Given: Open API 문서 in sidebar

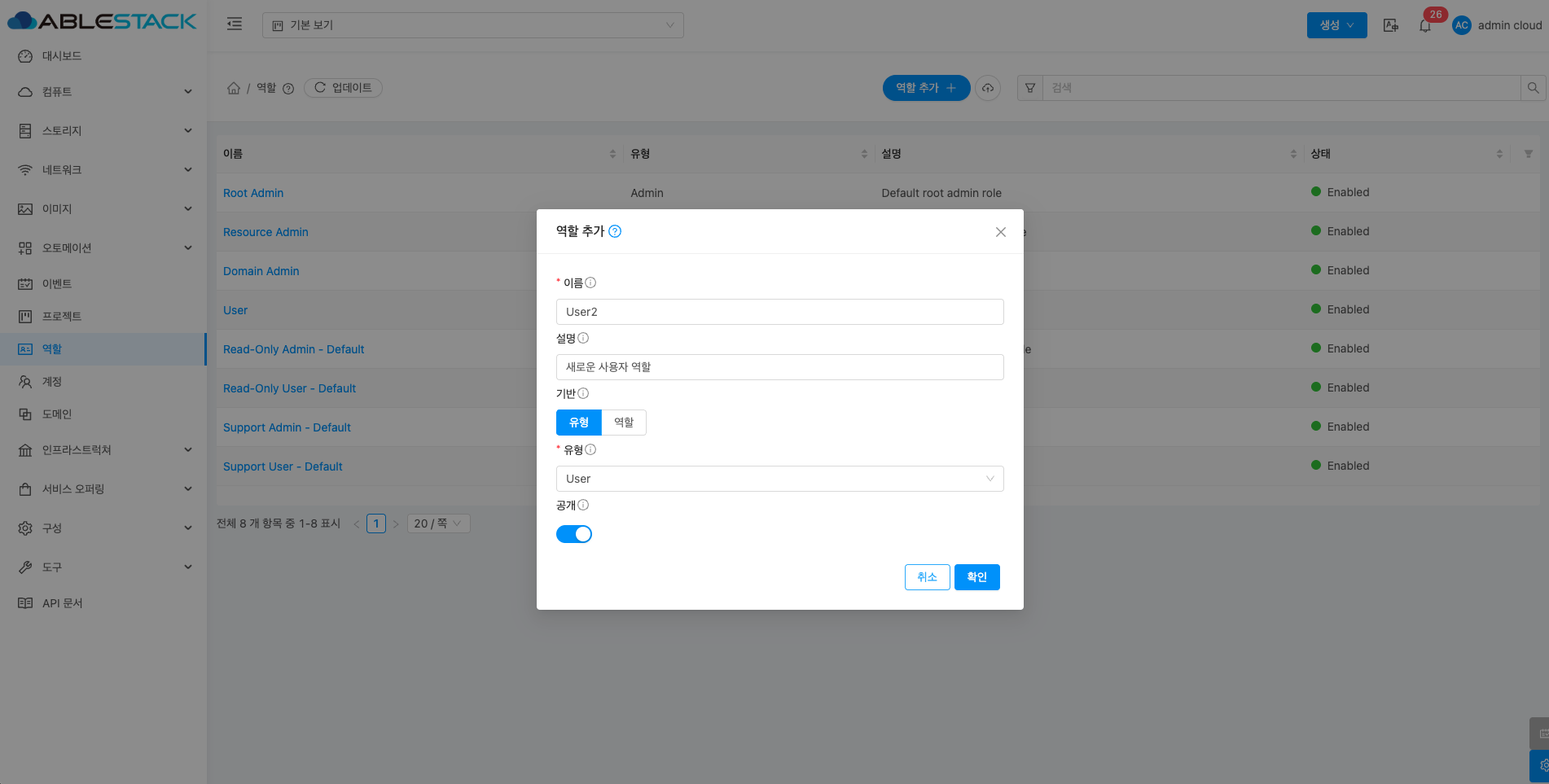Looking at the screenshot, I should point(103,603).
